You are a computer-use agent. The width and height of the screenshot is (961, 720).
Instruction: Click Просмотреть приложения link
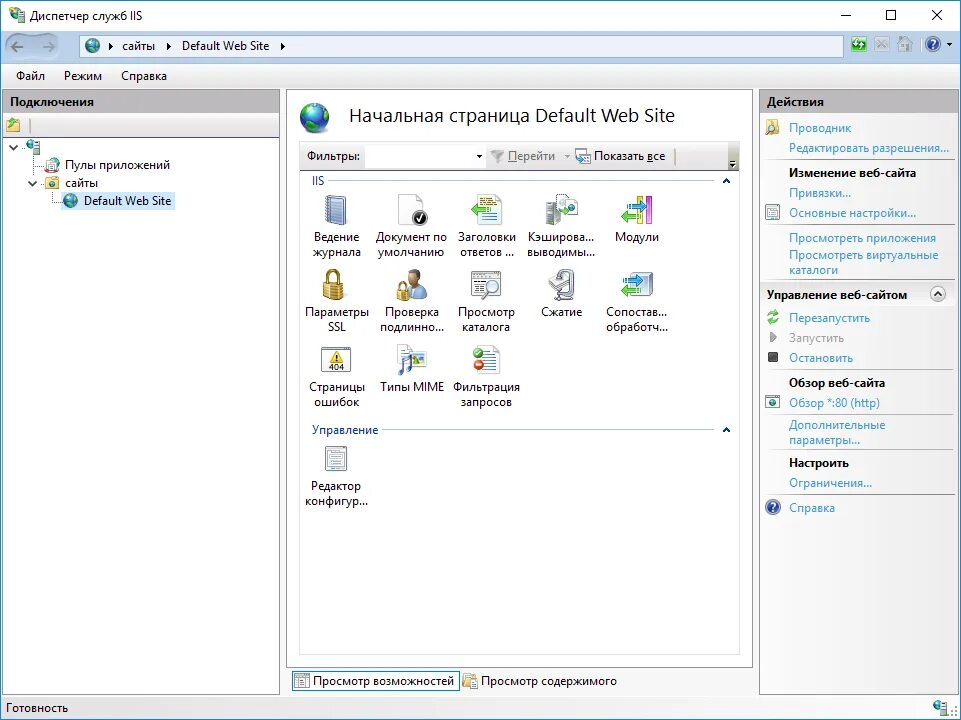(862, 238)
